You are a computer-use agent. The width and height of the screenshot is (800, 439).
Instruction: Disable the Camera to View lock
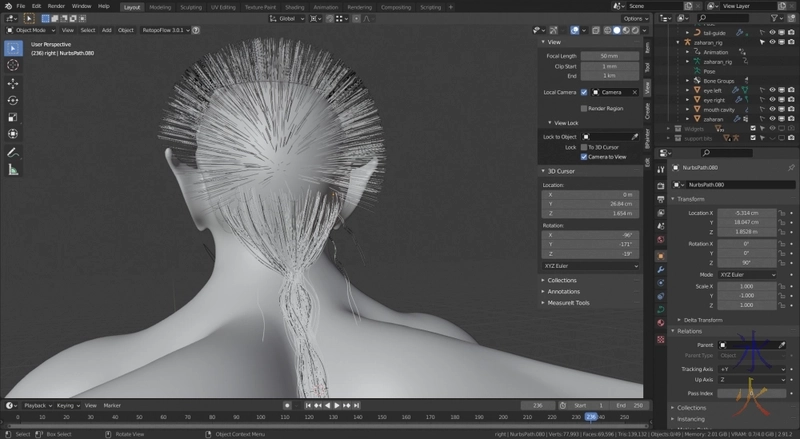(x=584, y=157)
